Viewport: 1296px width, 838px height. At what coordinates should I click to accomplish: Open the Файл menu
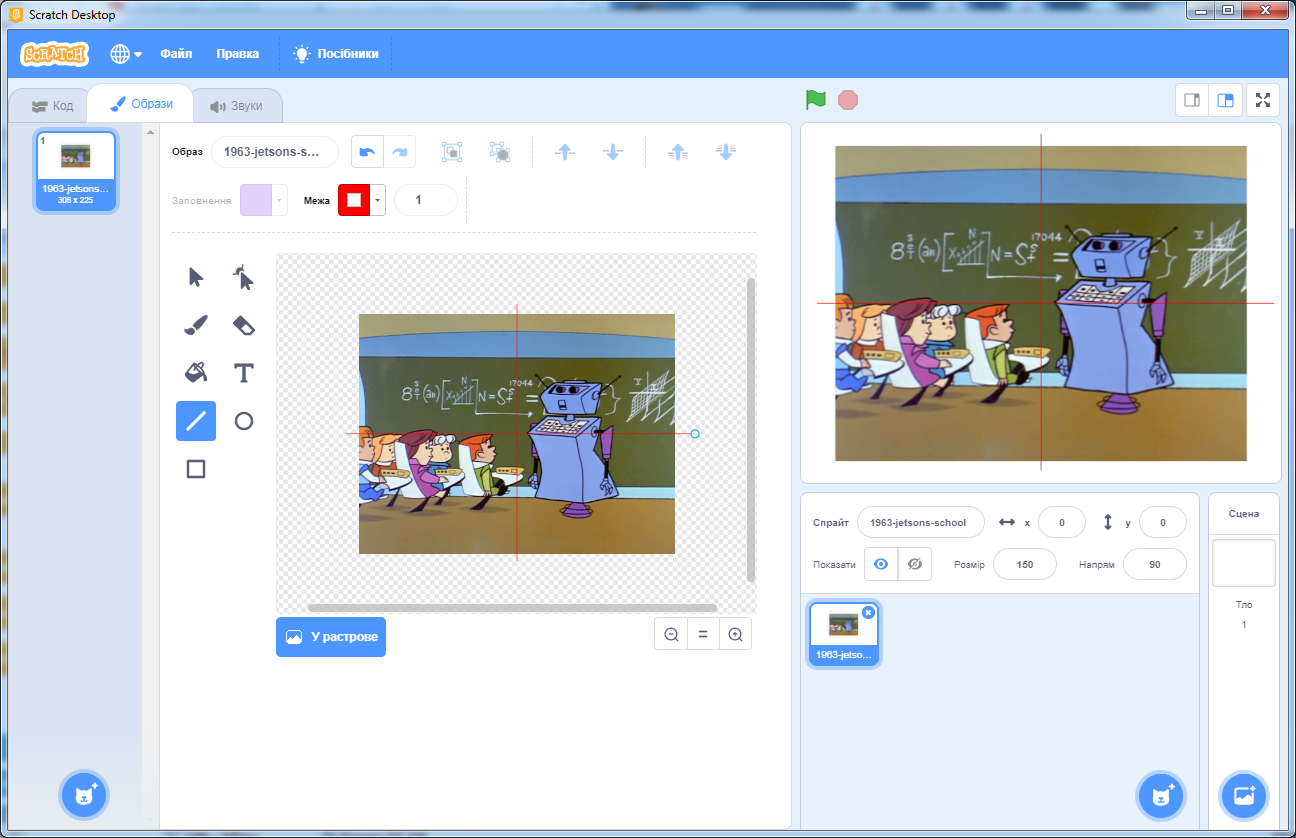click(176, 54)
